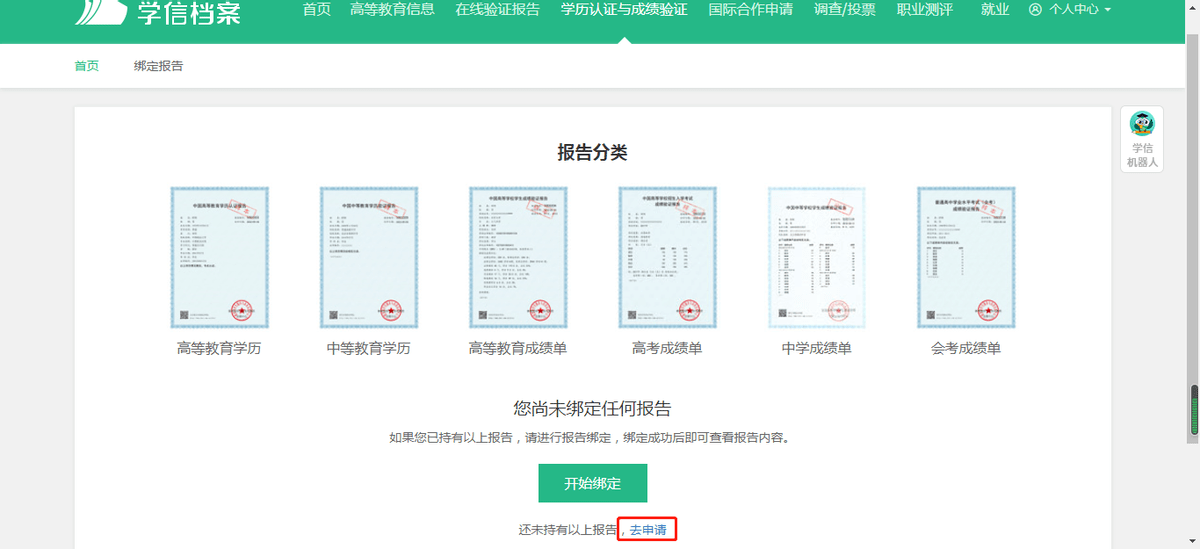The height and width of the screenshot is (549, 1200).
Task: Select 国际合作申请 in navigation
Action: [750, 10]
